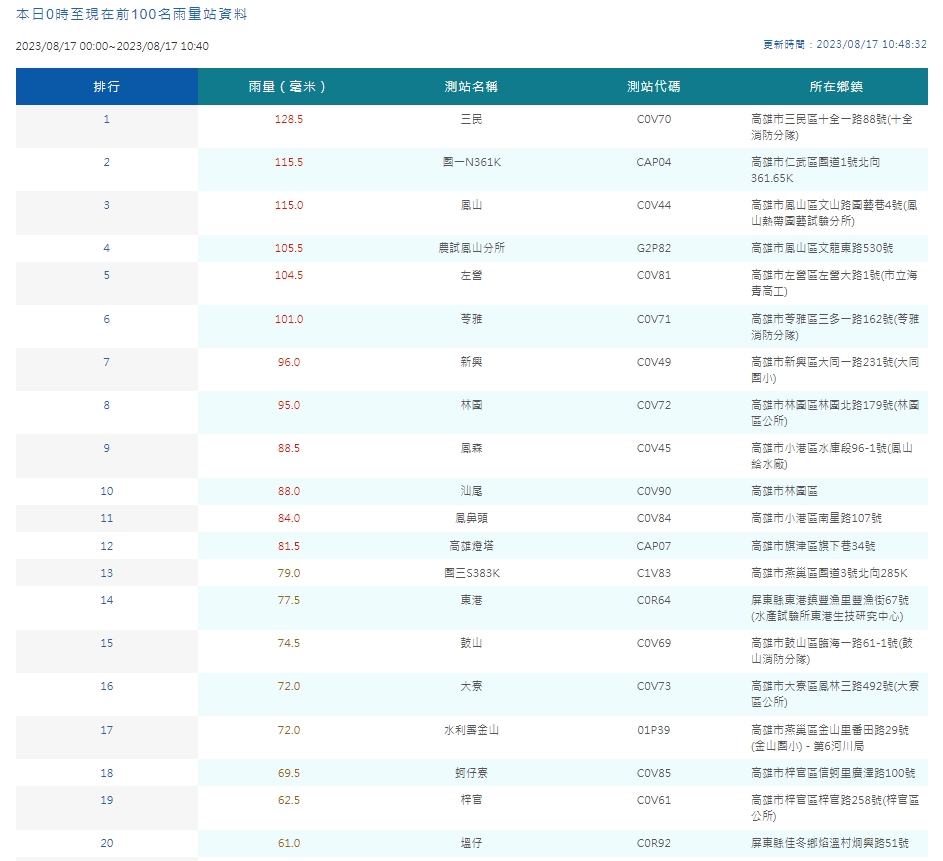Select station code C0V49
The height and width of the screenshot is (861, 943).
click(x=654, y=362)
